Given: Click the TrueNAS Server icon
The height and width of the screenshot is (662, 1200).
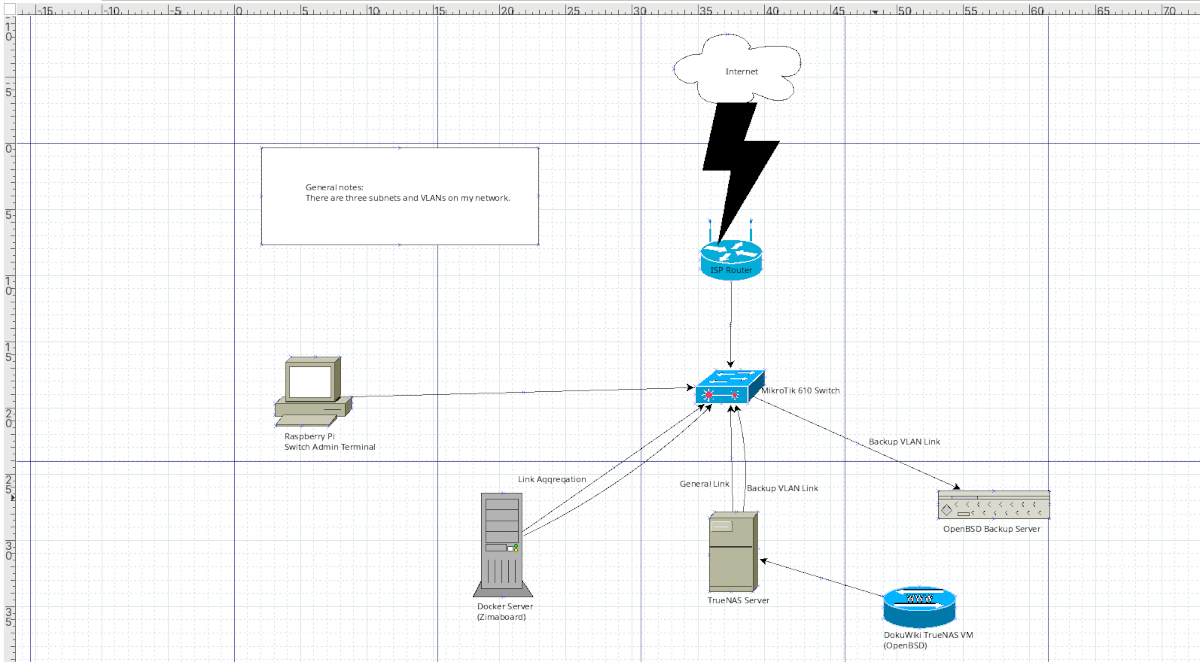Looking at the screenshot, I should click(x=733, y=550).
